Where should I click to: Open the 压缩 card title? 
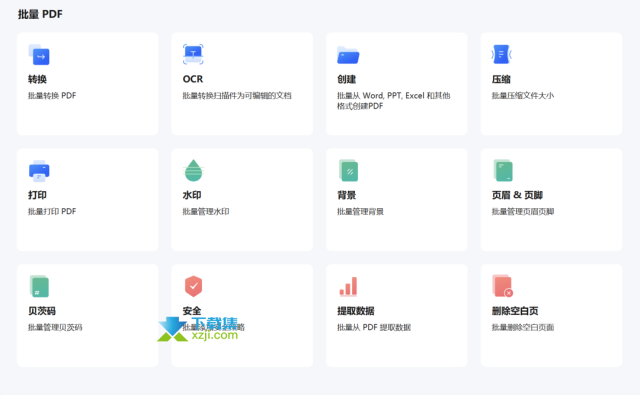click(x=501, y=79)
